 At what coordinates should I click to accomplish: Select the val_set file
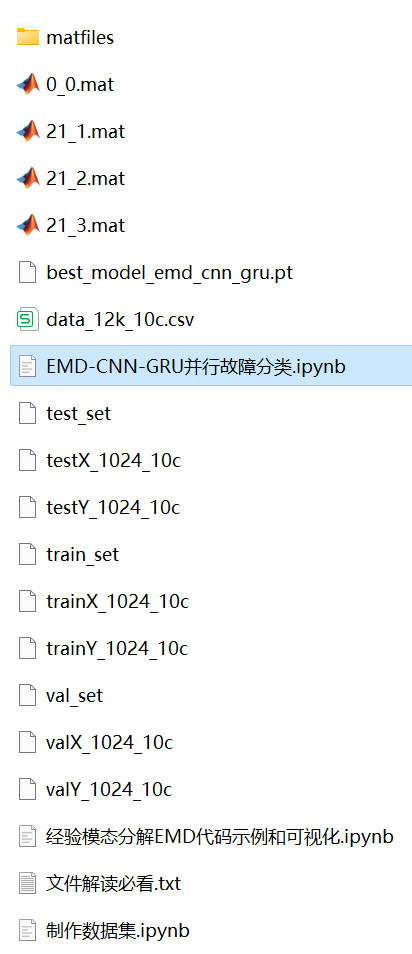(x=74, y=695)
